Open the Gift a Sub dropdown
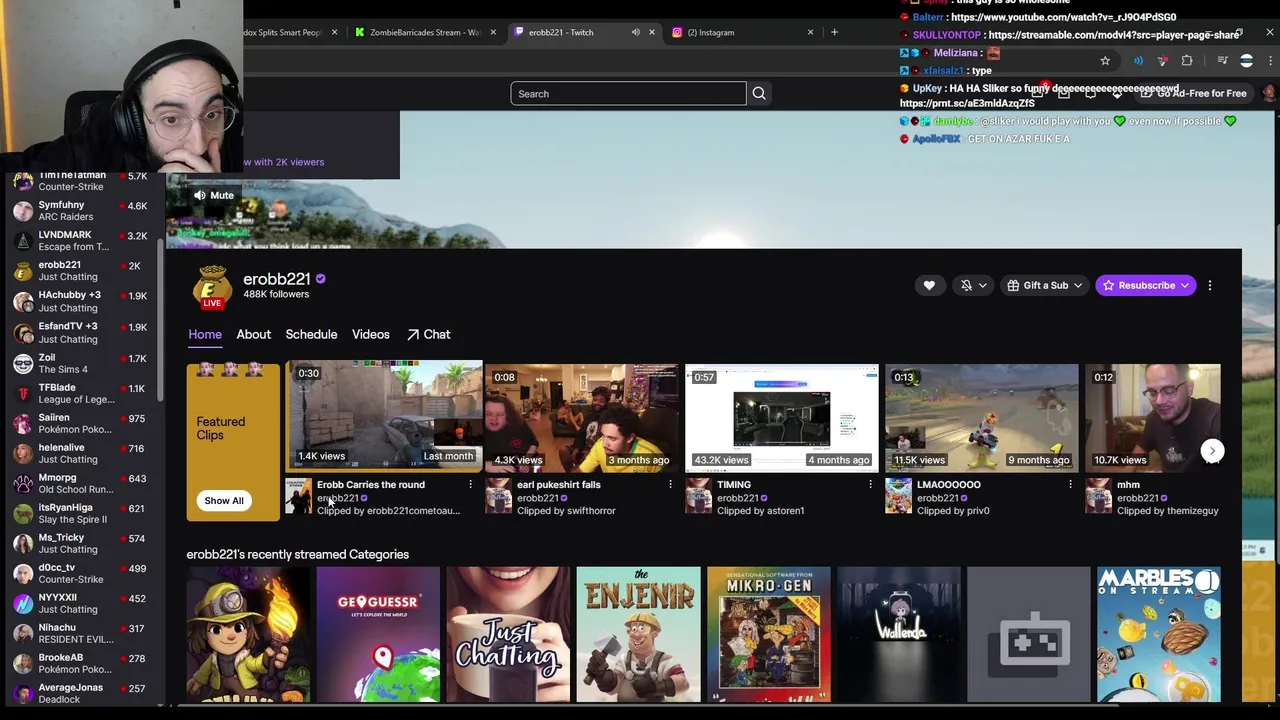 [x=1045, y=285]
